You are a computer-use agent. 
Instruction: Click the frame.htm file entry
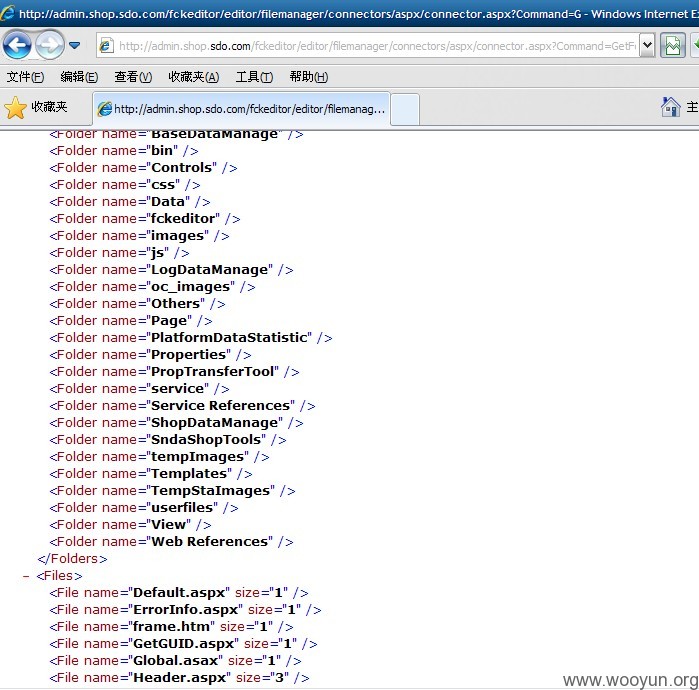point(171,626)
